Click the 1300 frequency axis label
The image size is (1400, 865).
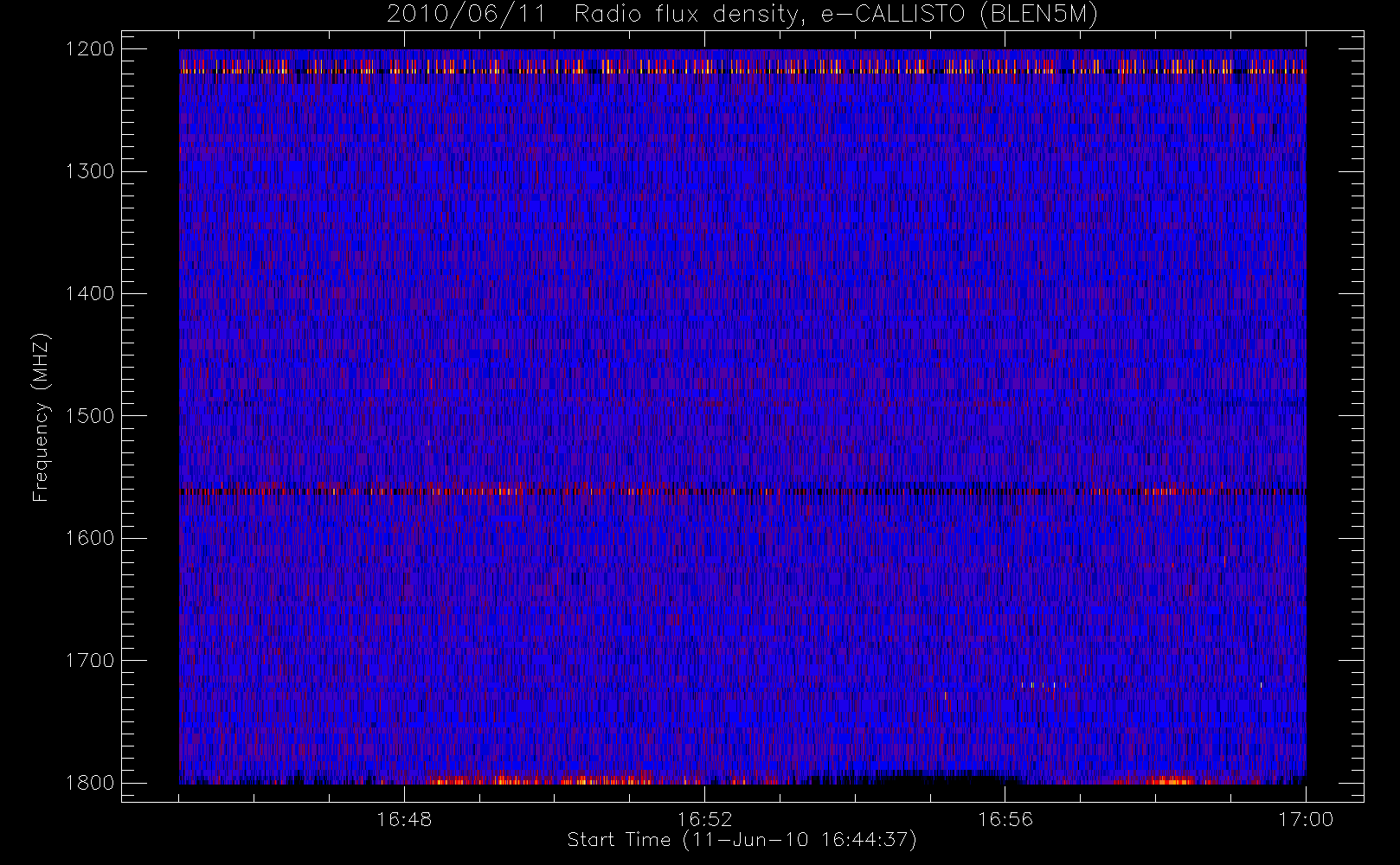[x=90, y=171]
